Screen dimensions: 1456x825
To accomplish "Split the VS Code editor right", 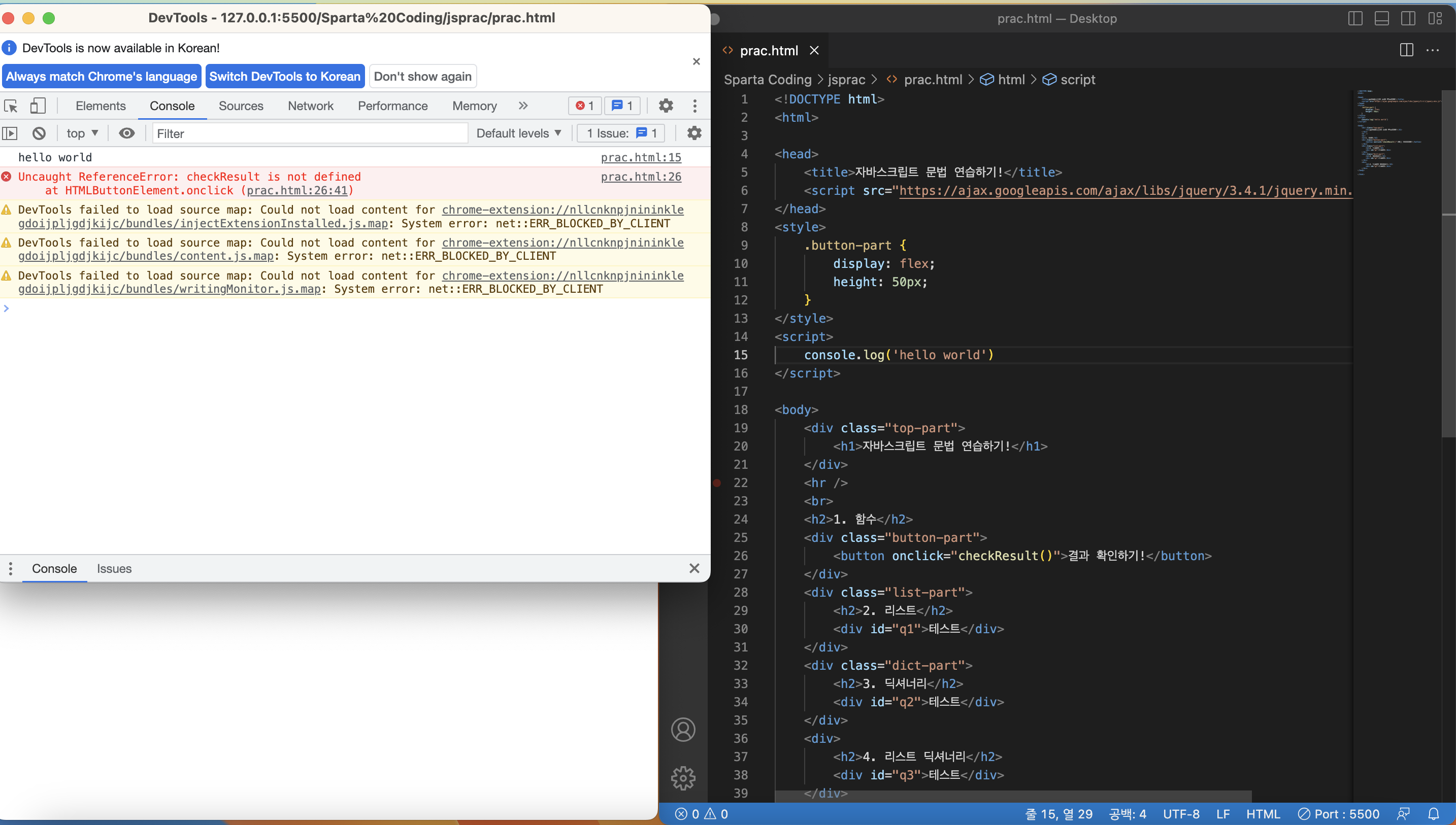I will (x=1406, y=50).
